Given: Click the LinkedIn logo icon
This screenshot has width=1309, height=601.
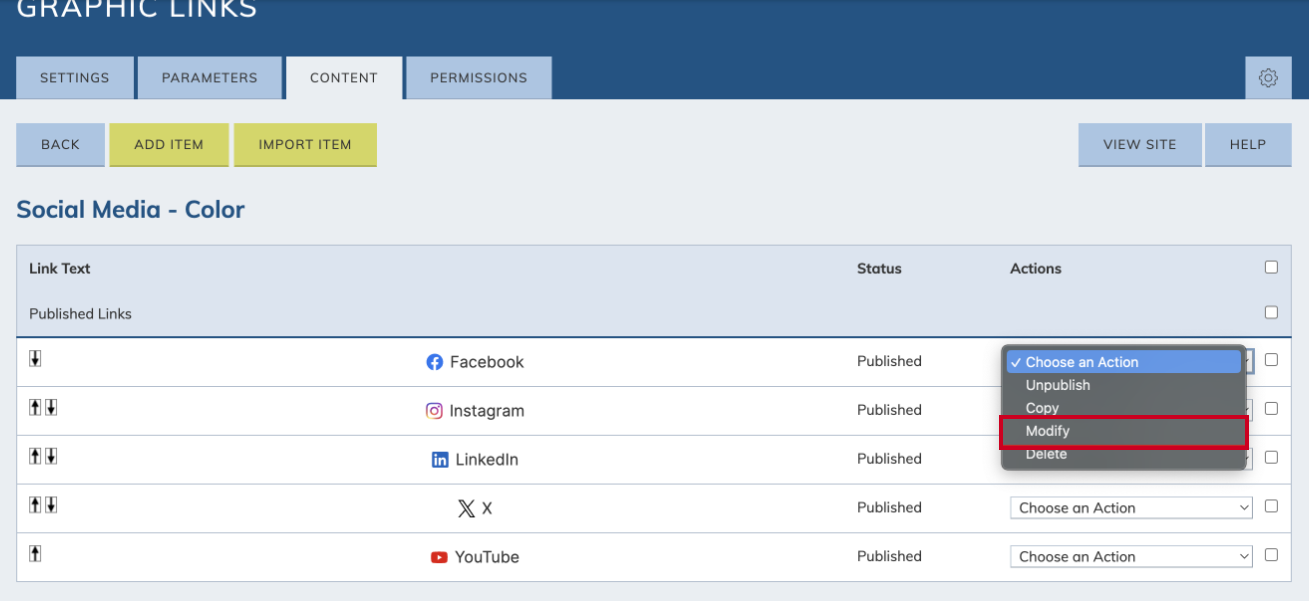Looking at the screenshot, I should tap(440, 459).
